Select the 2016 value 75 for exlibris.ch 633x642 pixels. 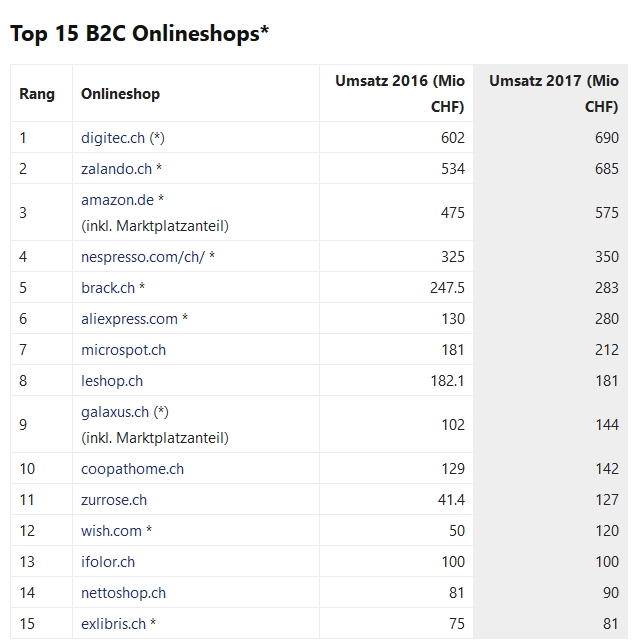click(x=457, y=624)
